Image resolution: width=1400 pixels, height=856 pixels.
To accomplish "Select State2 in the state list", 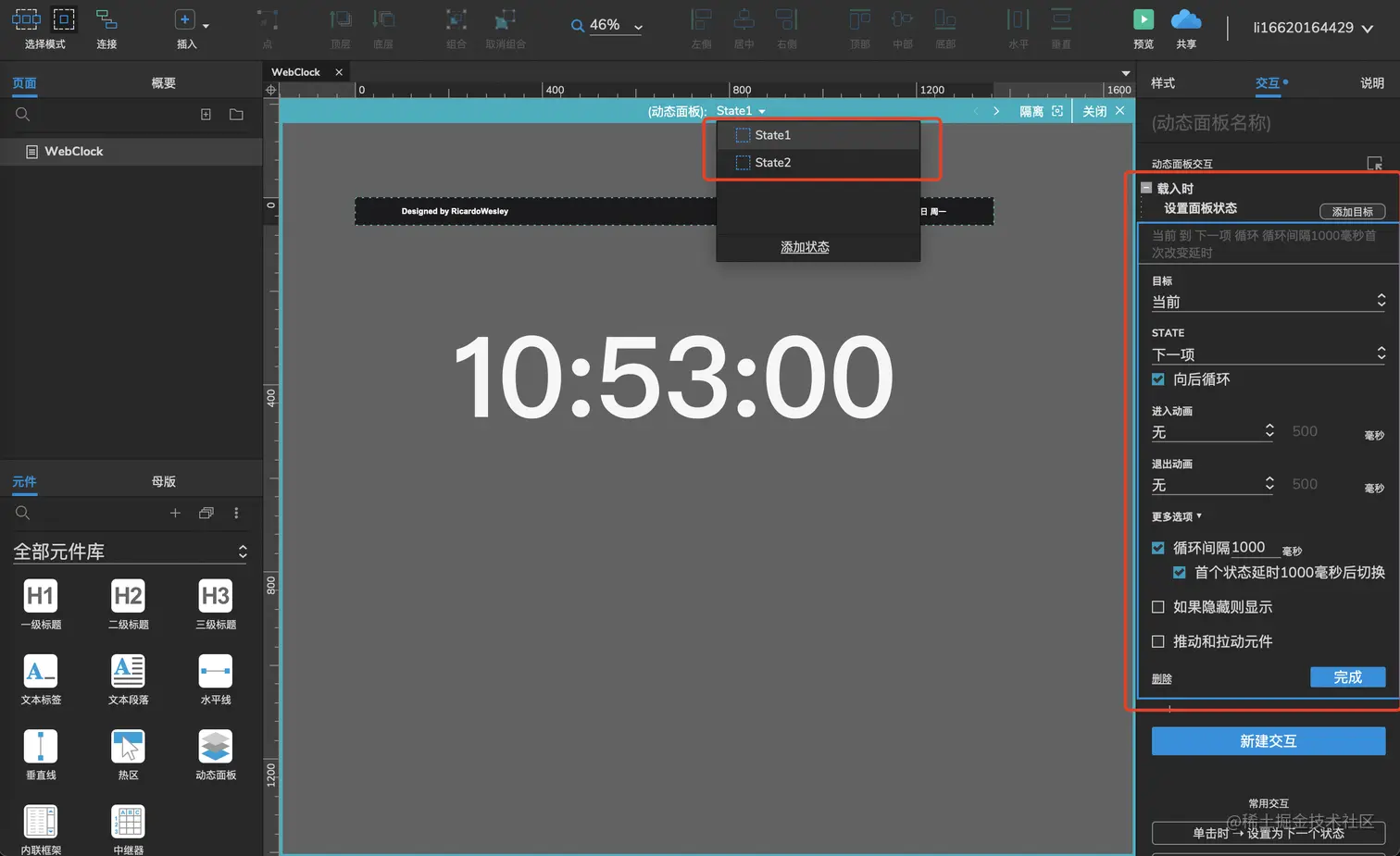I will pyautogui.click(x=819, y=163).
